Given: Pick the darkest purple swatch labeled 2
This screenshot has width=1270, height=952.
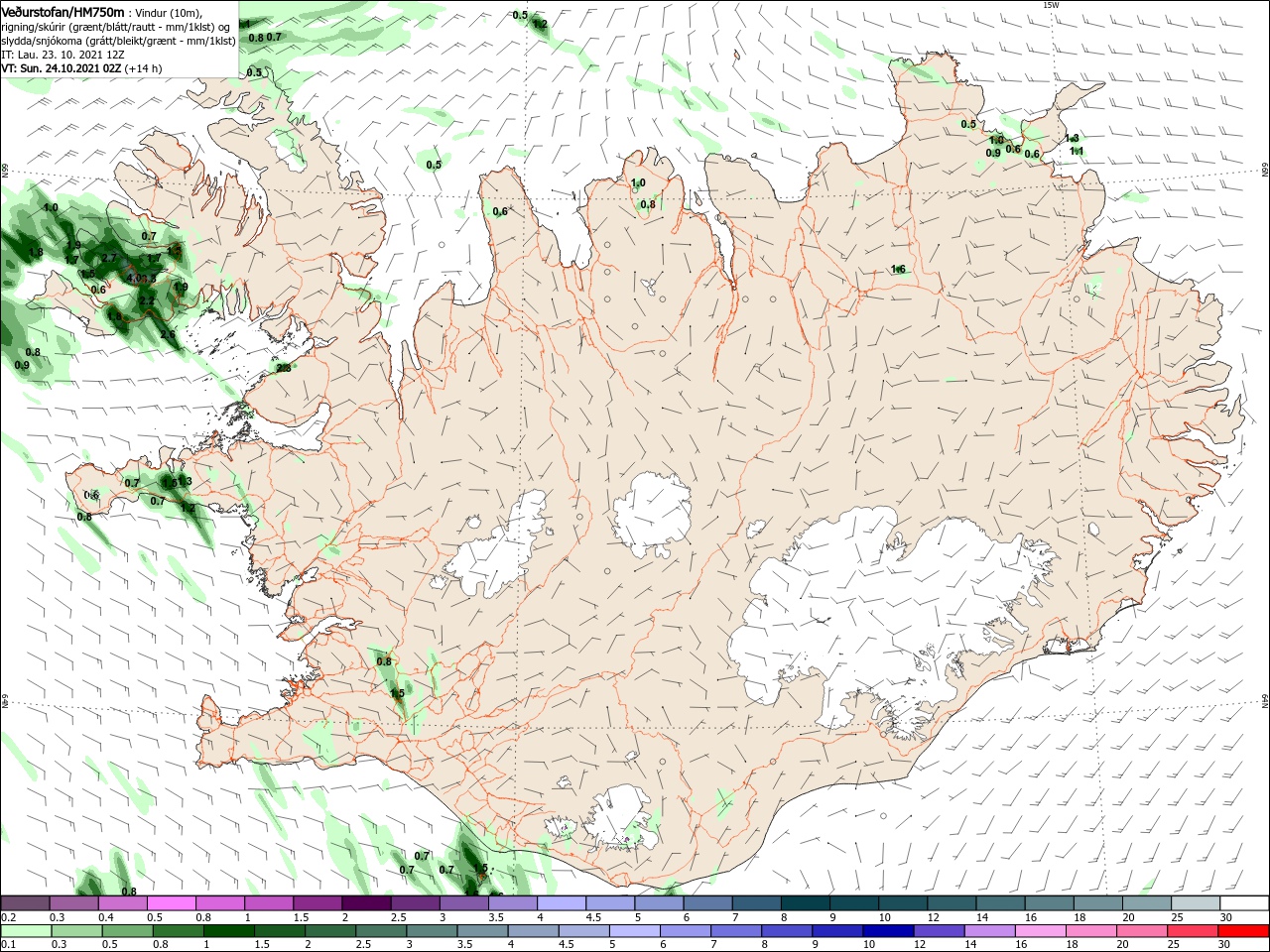Looking at the screenshot, I should point(366,903).
